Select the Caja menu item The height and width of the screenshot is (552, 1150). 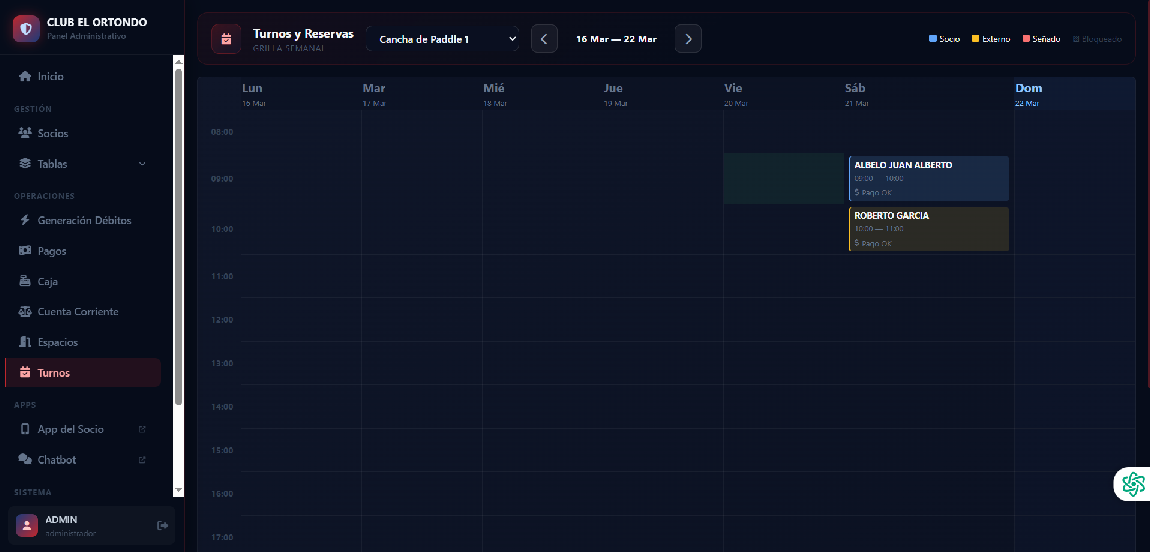coord(47,281)
